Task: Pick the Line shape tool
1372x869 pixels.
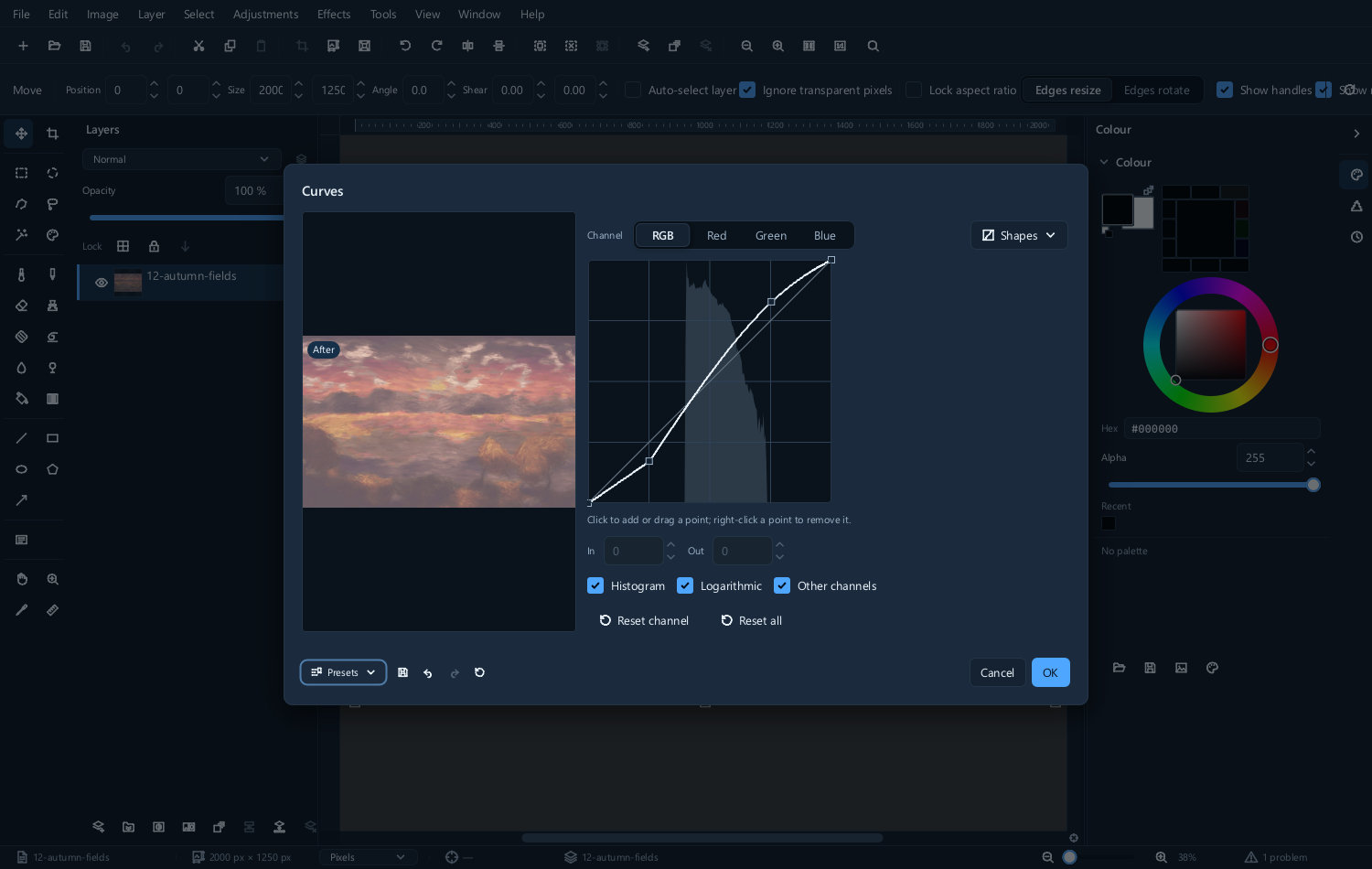Action: coord(21,438)
